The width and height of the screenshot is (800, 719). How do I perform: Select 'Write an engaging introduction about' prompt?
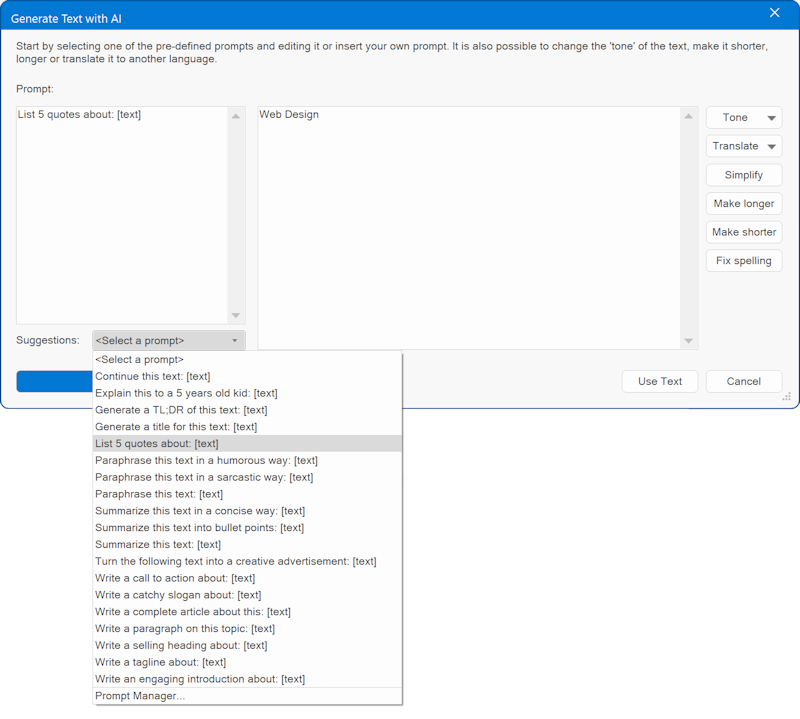(247, 680)
